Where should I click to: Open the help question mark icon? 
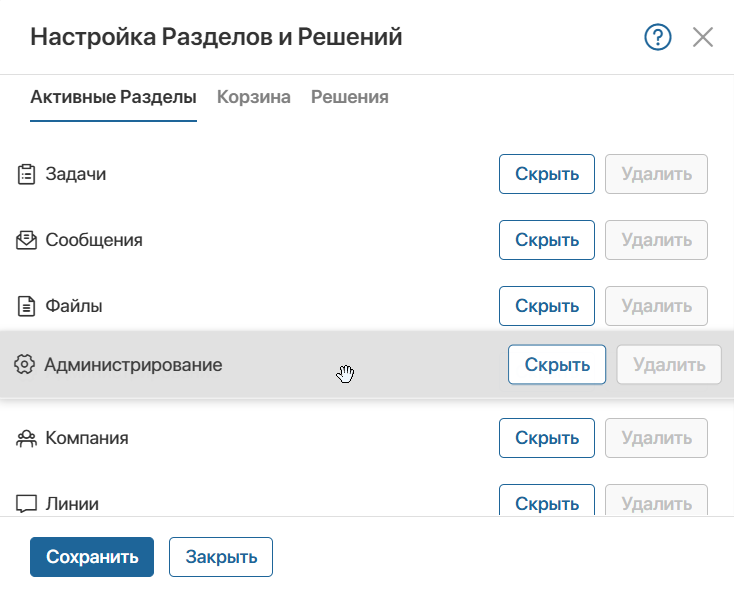click(x=658, y=37)
